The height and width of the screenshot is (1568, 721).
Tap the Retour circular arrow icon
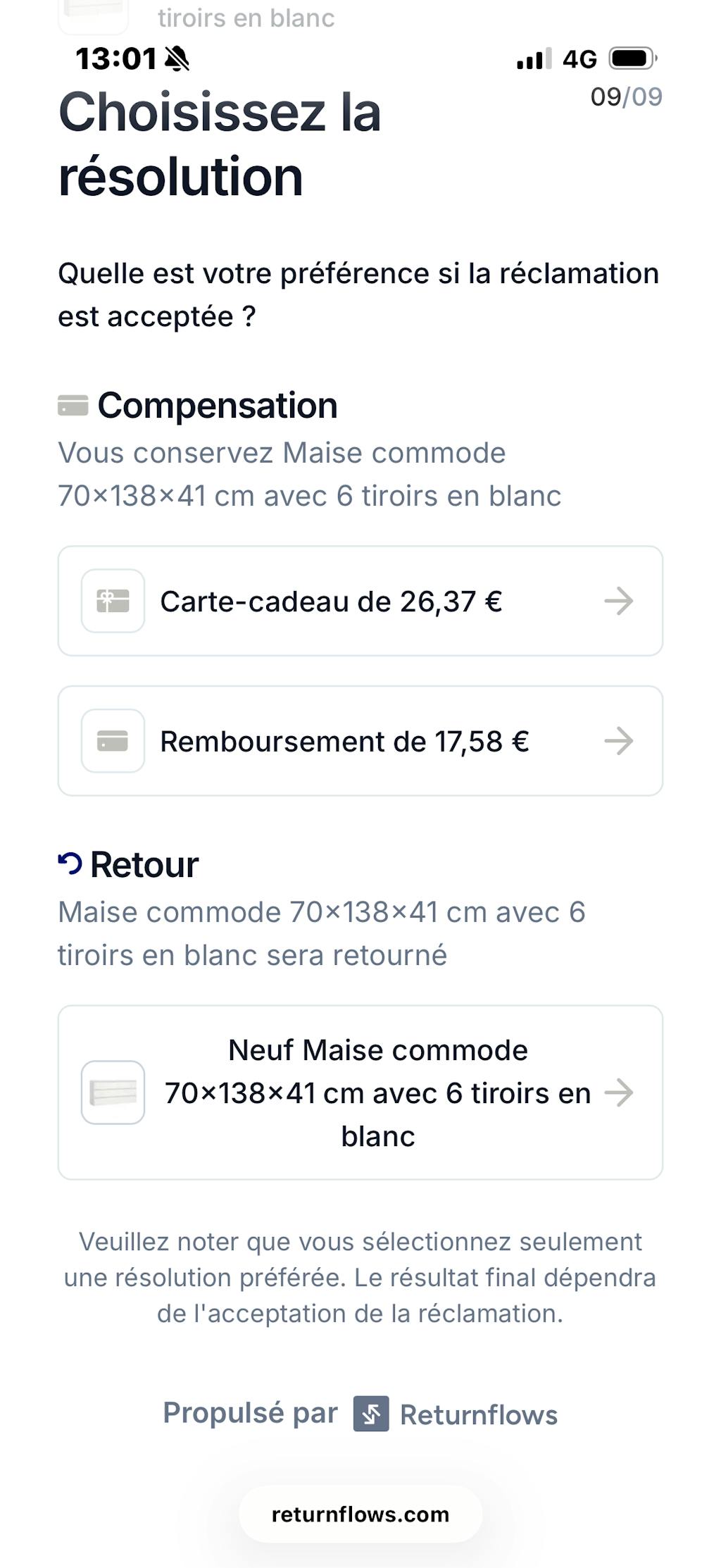[70, 863]
